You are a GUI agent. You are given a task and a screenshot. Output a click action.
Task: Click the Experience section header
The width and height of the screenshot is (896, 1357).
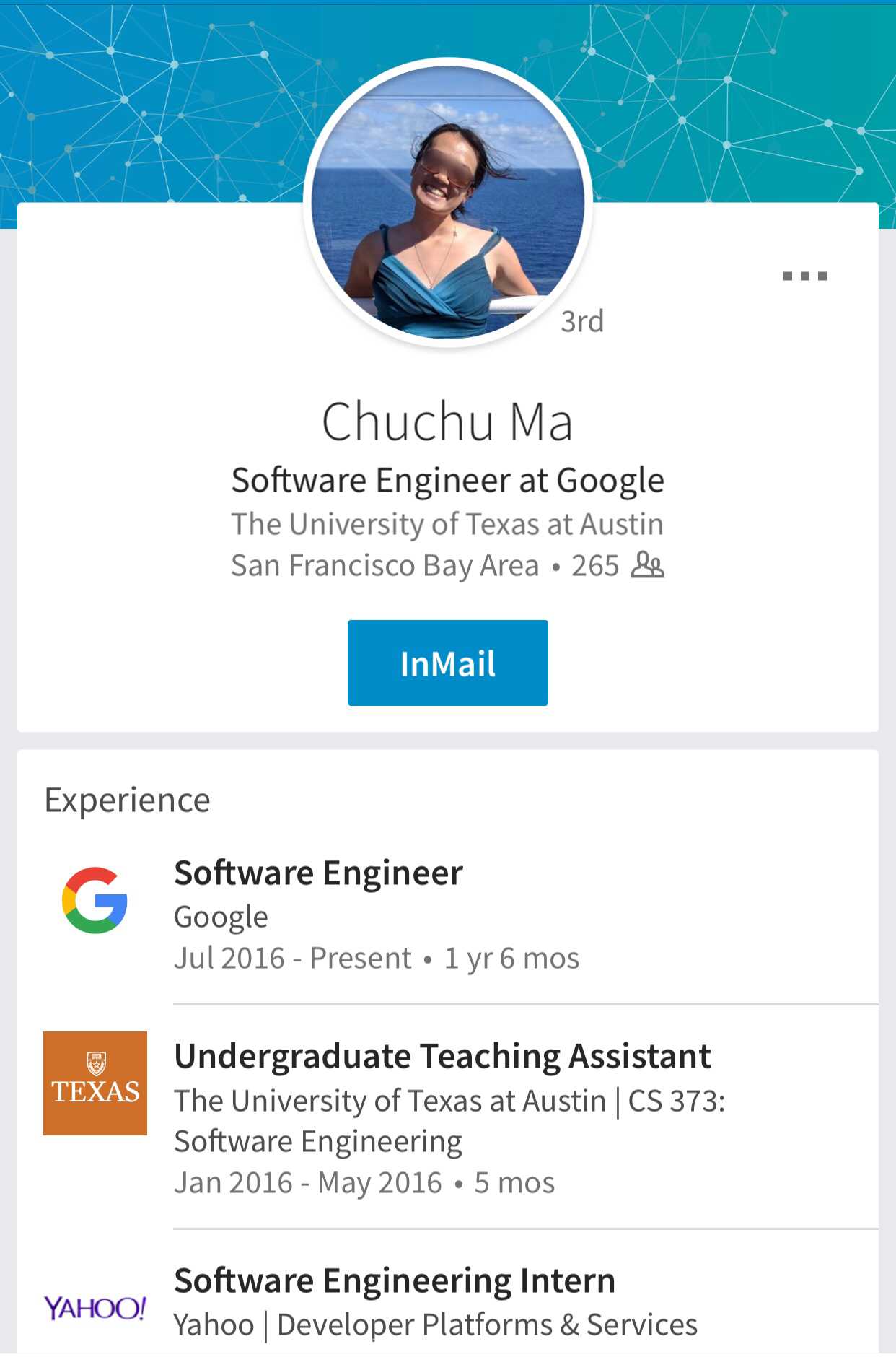(128, 800)
